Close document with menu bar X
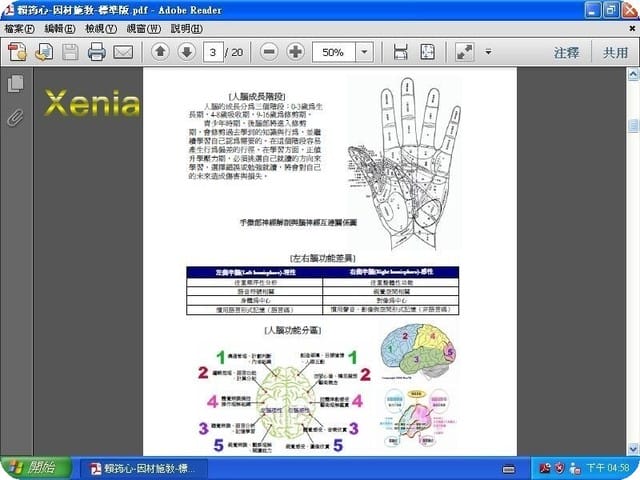This screenshot has width=640, height=480. pos(632,29)
